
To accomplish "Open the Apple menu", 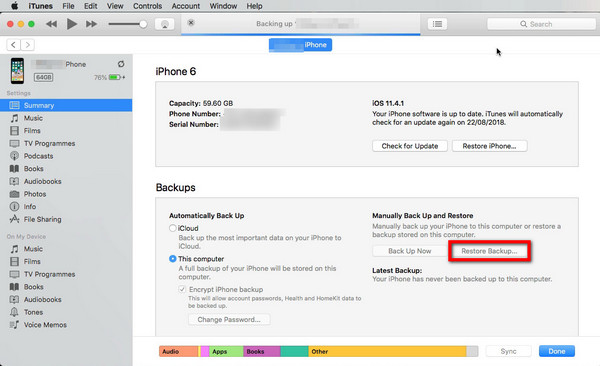I will pos(15,6).
